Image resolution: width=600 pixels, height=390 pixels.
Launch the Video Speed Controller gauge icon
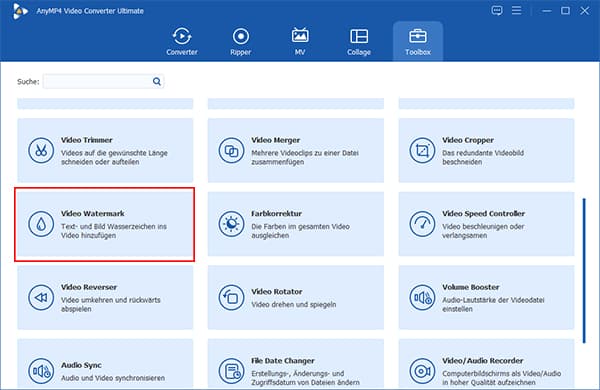(x=422, y=224)
